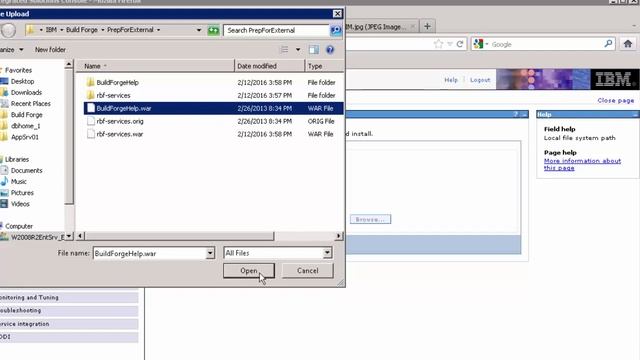640x360 pixels.
Task: Click the rbf-services folder icon
Action: coord(91,95)
